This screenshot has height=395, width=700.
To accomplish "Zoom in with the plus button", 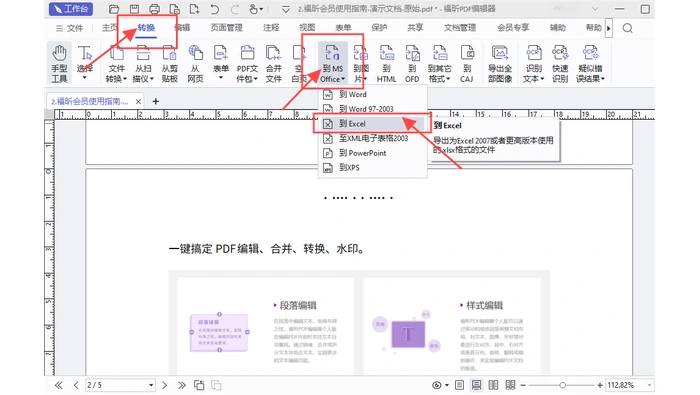I will 600,385.
